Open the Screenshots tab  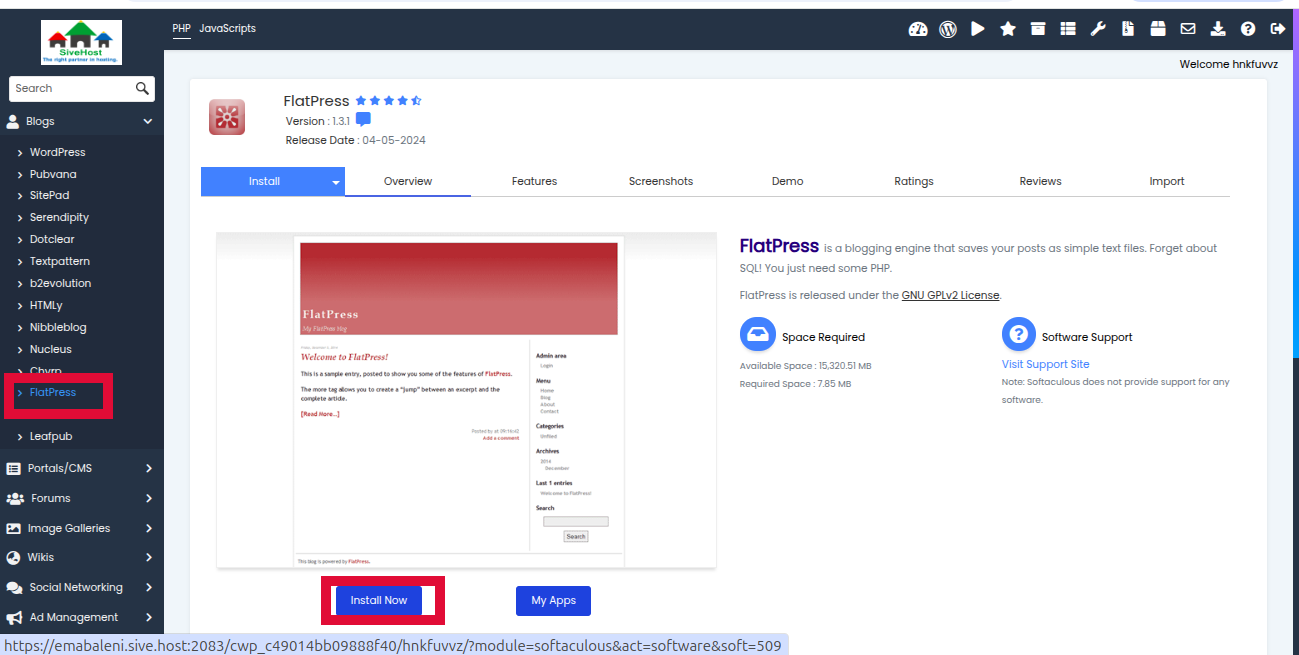pos(661,181)
